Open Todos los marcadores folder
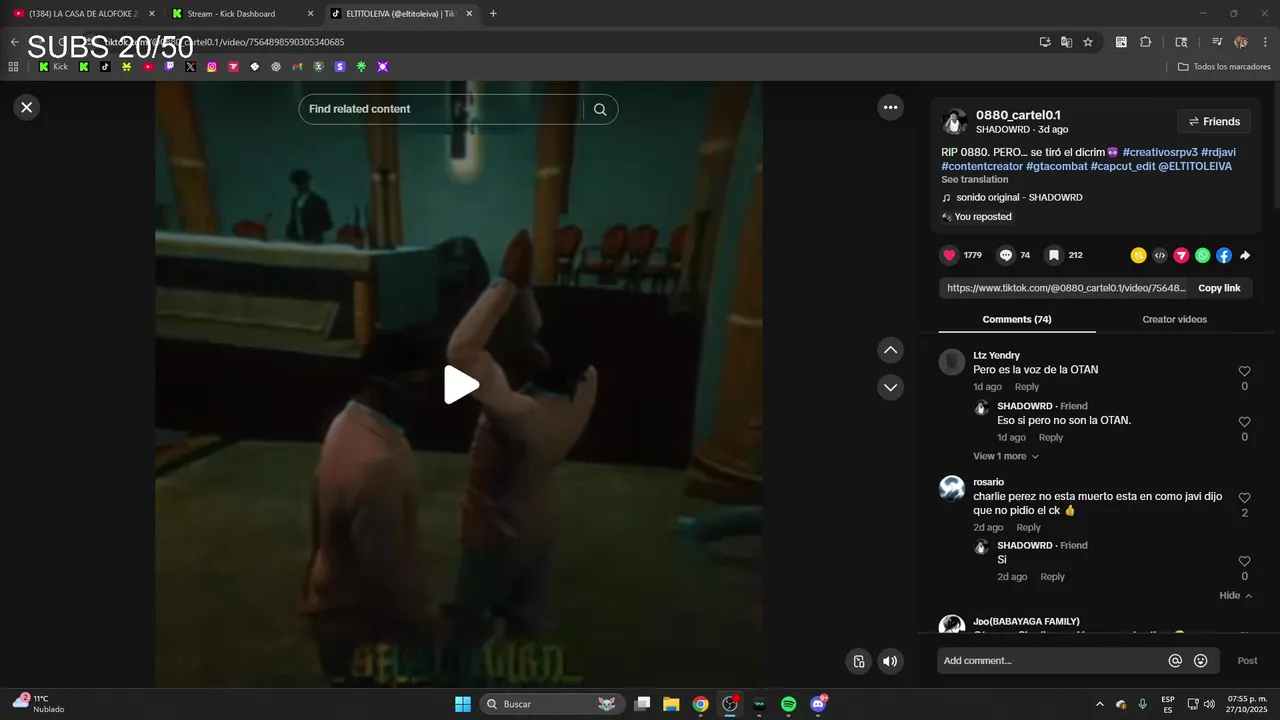The width and height of the screenshot is (1280, 720). click(1224, 67)
